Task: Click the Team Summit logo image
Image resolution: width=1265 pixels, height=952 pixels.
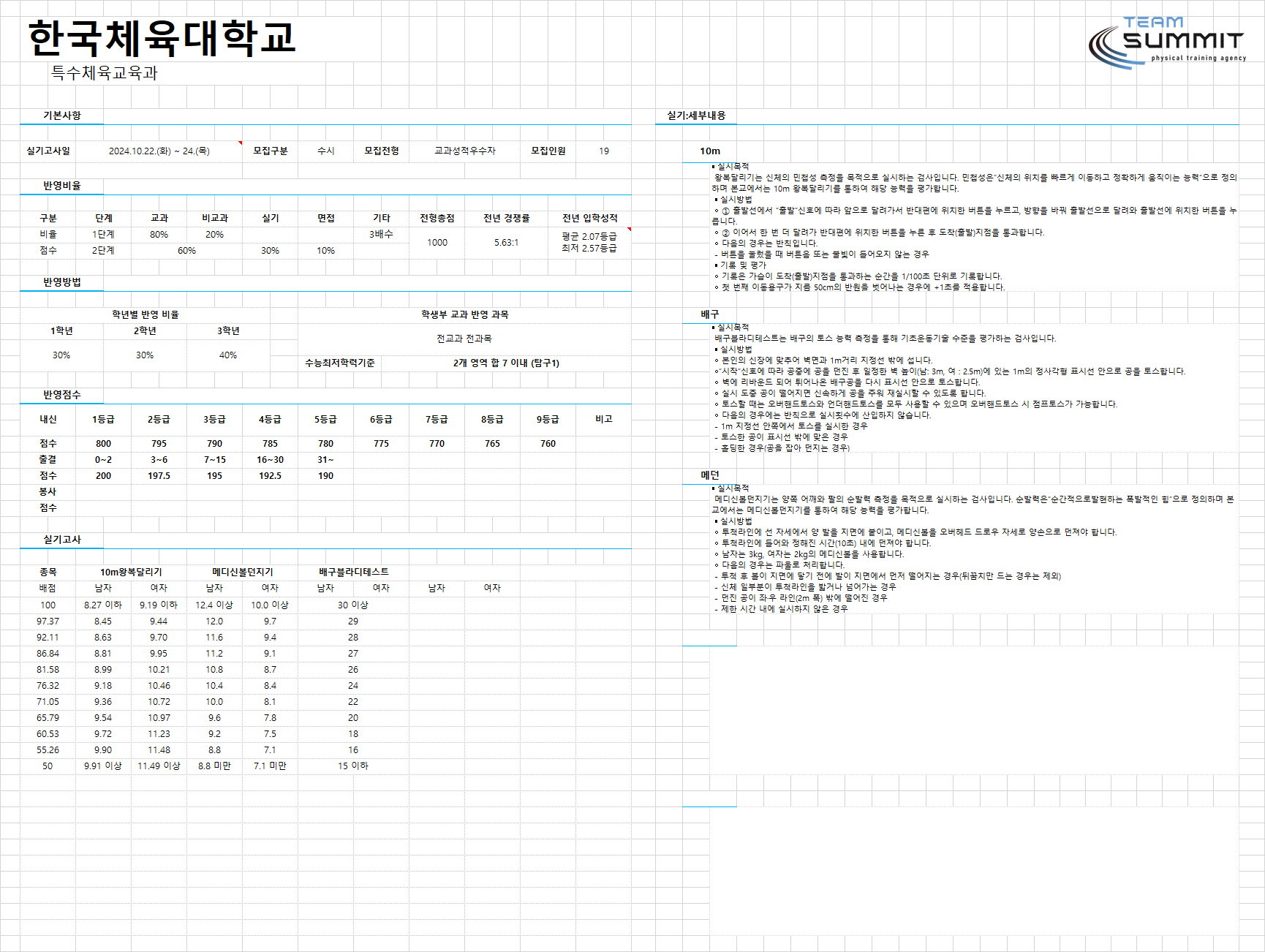Action: [1166, 43]
